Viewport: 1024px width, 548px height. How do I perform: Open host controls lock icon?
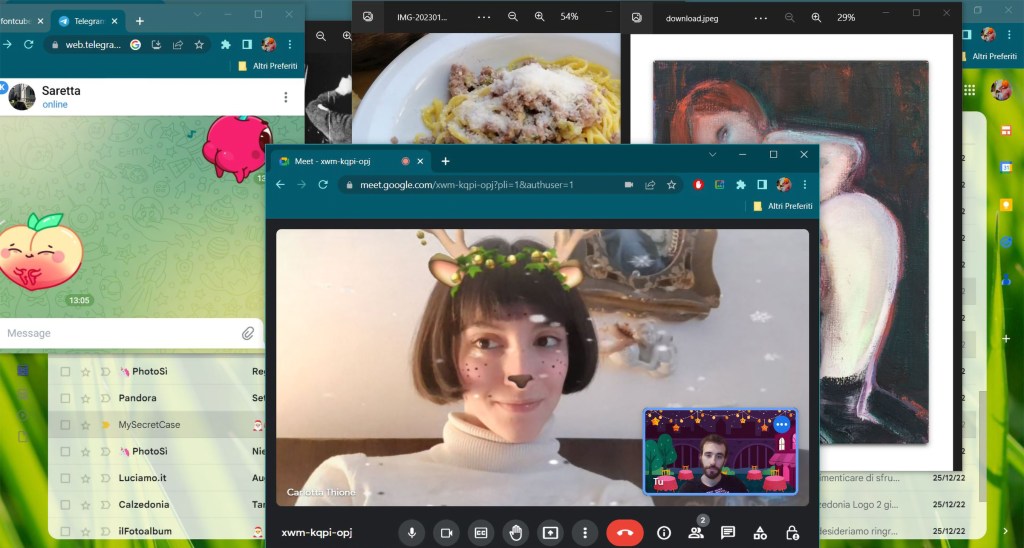click(792, 533)
